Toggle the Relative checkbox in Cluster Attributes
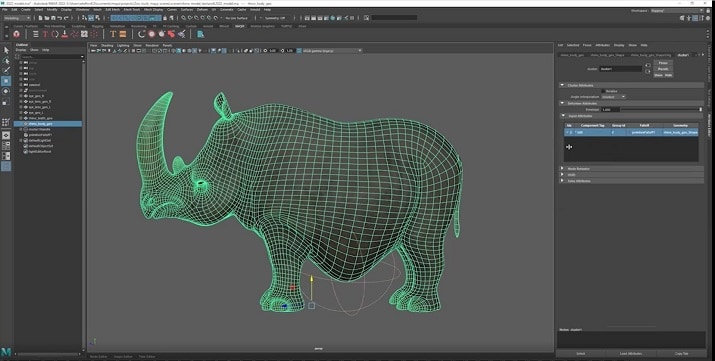This screenshot has width=715, height=361. tap(603, 91)
